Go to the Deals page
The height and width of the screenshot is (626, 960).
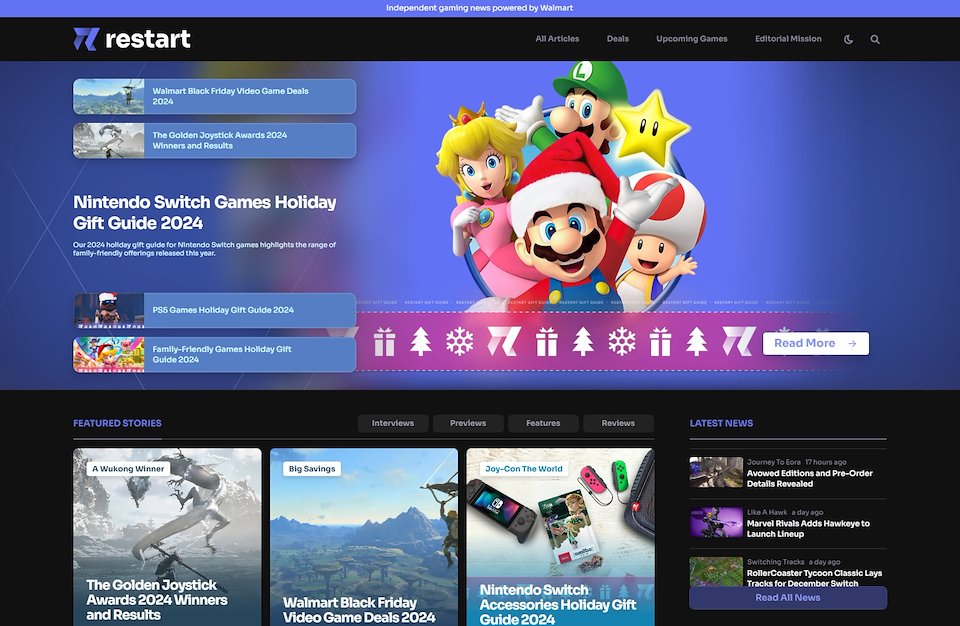tap(618, 39)
